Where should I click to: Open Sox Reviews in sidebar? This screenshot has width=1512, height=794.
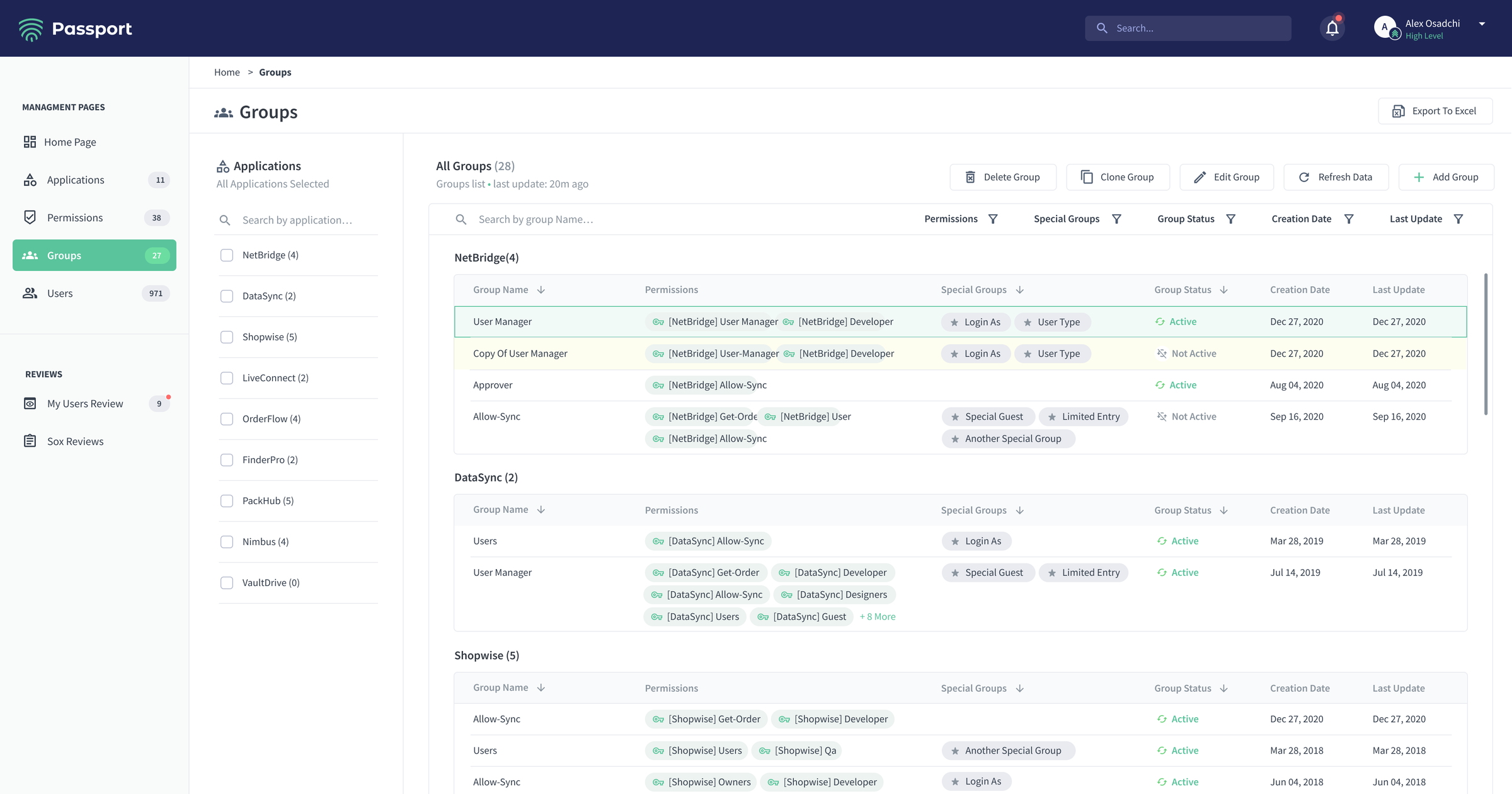(x=94, y=441)
